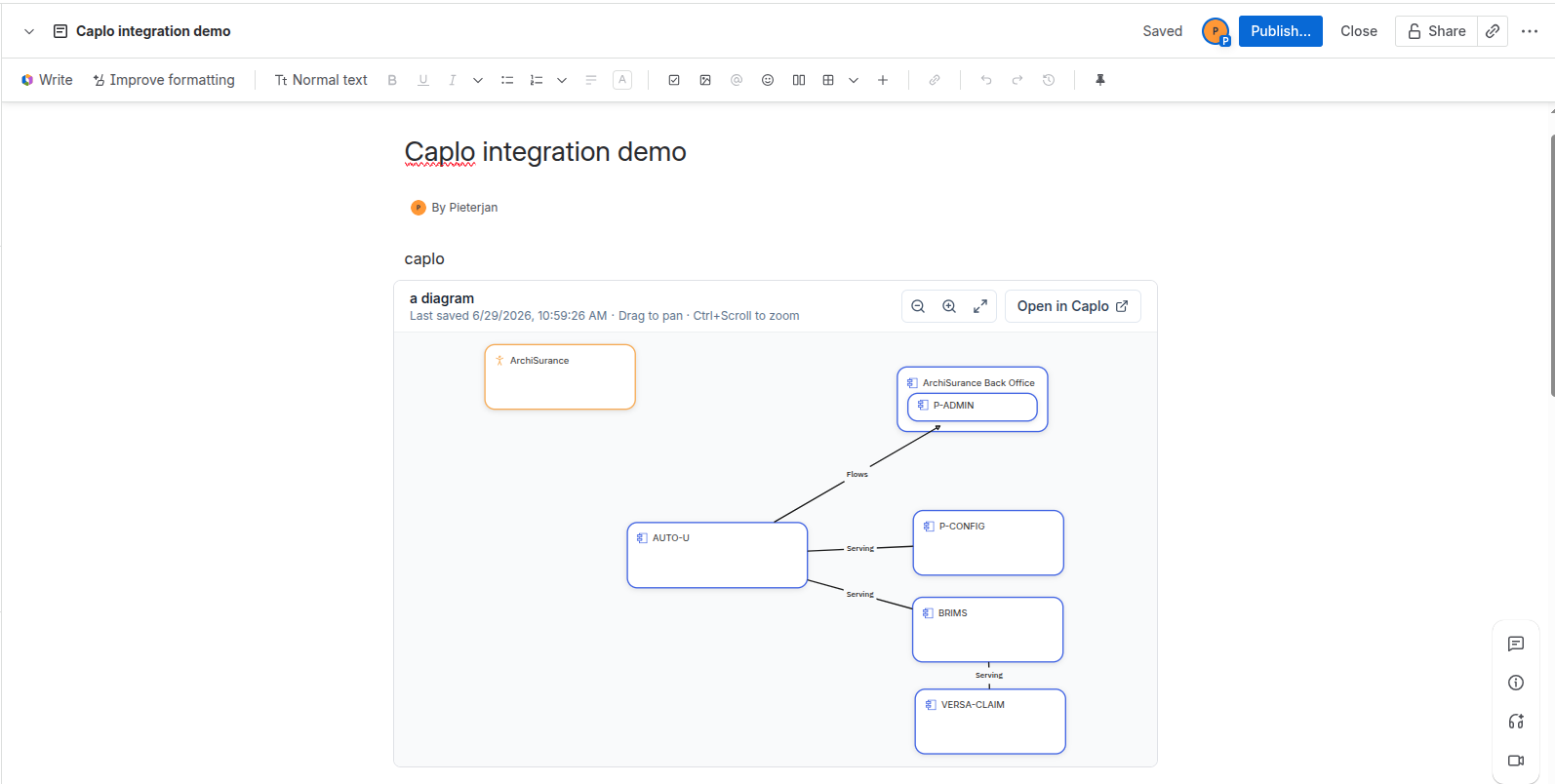This screenshot has width=1555, height=784.
Task: Open the Normal text style dropdown
Action: pyautogui.click(x=321, y=80)
